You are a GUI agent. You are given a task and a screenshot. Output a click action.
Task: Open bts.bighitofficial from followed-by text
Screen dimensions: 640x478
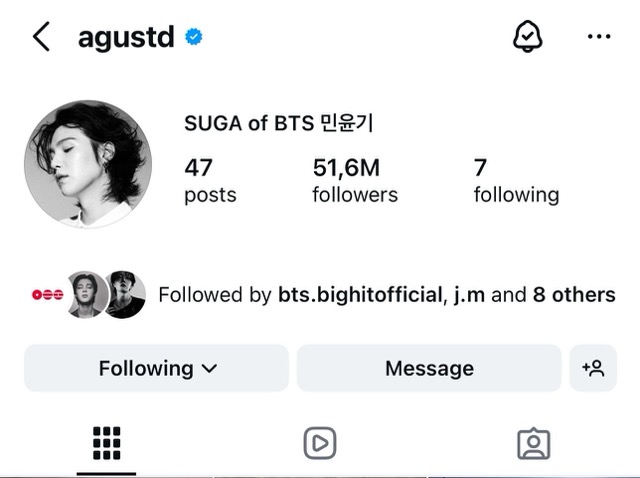pyautogui.click(x=360, y=295)
